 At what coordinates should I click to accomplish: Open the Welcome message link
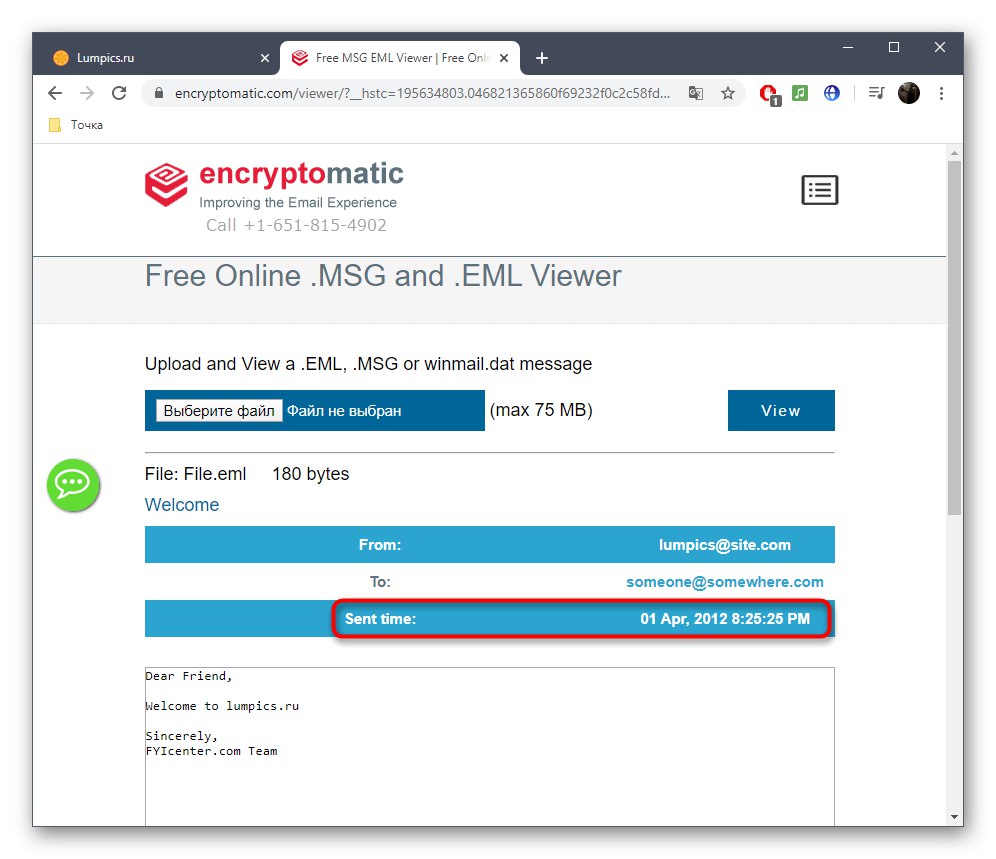(181, 505)
